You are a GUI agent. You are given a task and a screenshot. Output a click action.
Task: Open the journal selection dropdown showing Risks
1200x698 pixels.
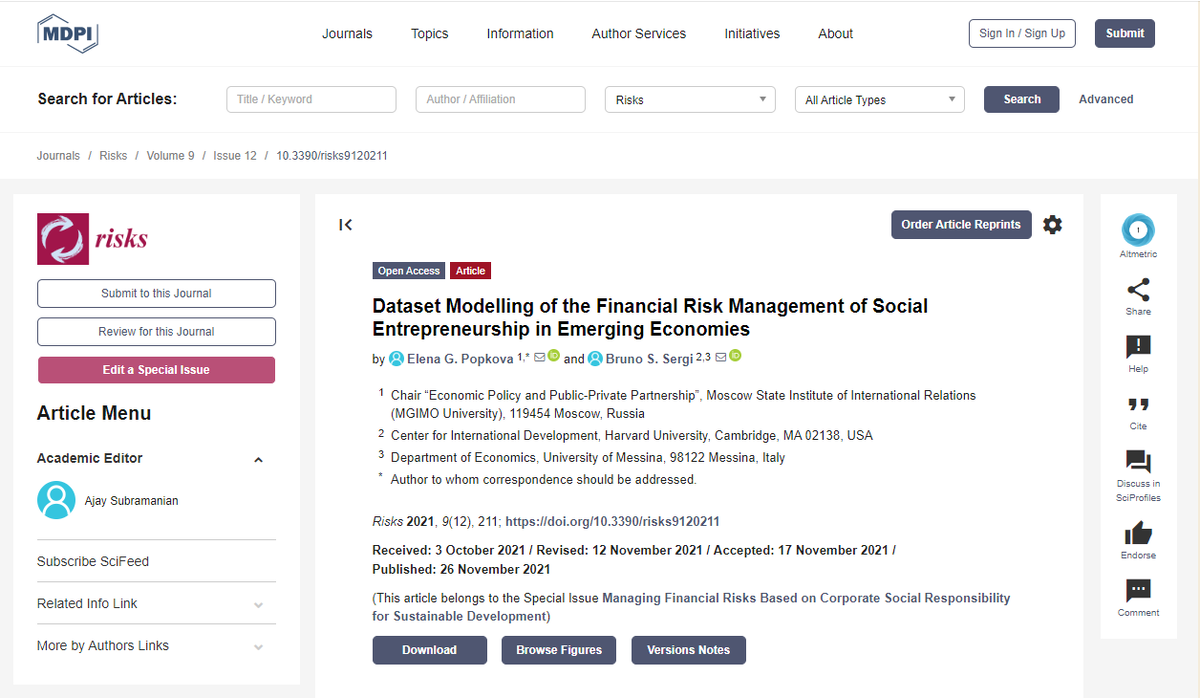(689, 99)
